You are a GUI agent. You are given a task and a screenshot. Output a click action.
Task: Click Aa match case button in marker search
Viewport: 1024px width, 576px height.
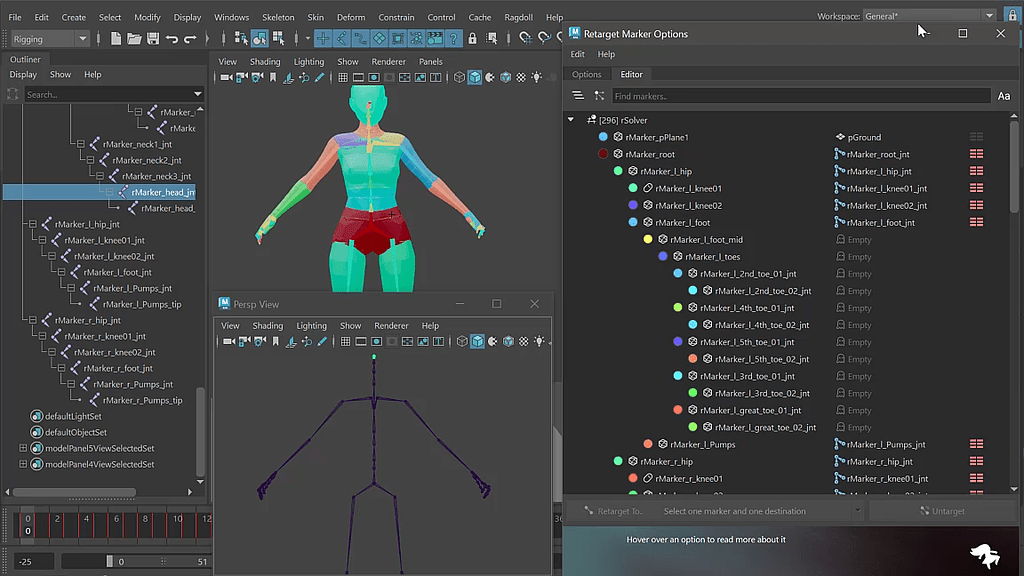(x=1002, y=95)
